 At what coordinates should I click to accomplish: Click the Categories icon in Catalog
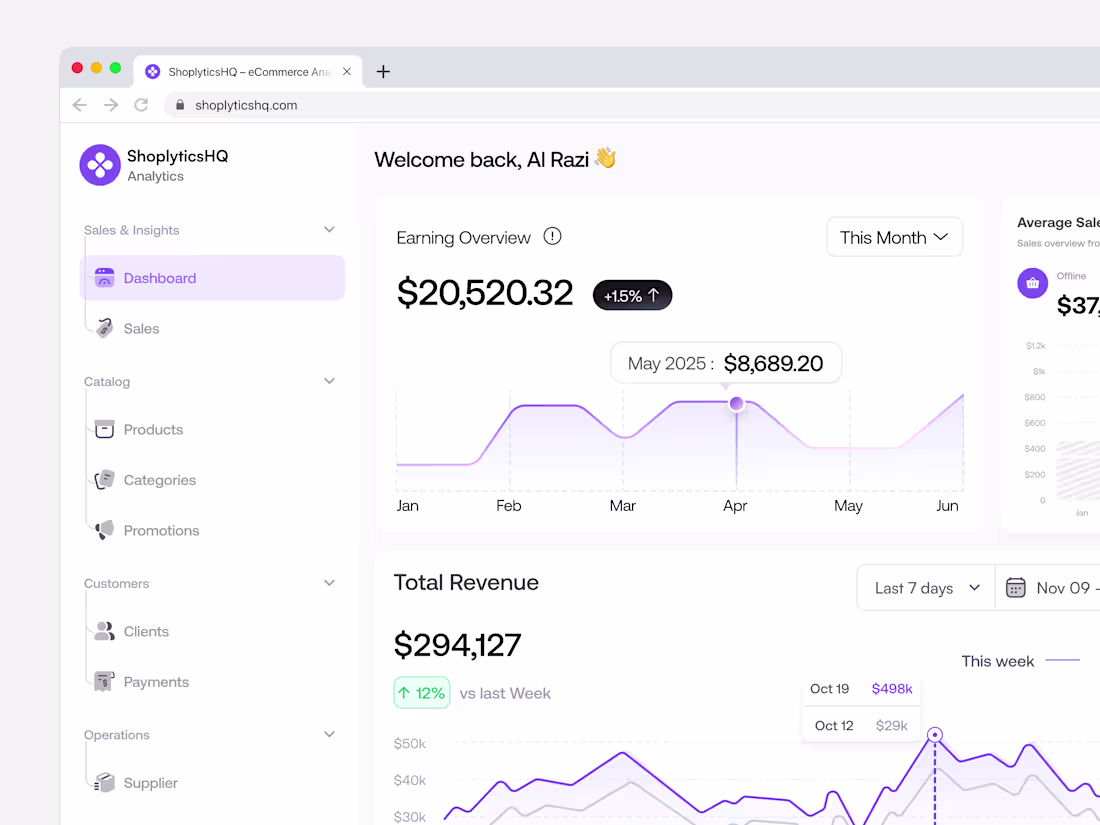[x=104, y=479]
